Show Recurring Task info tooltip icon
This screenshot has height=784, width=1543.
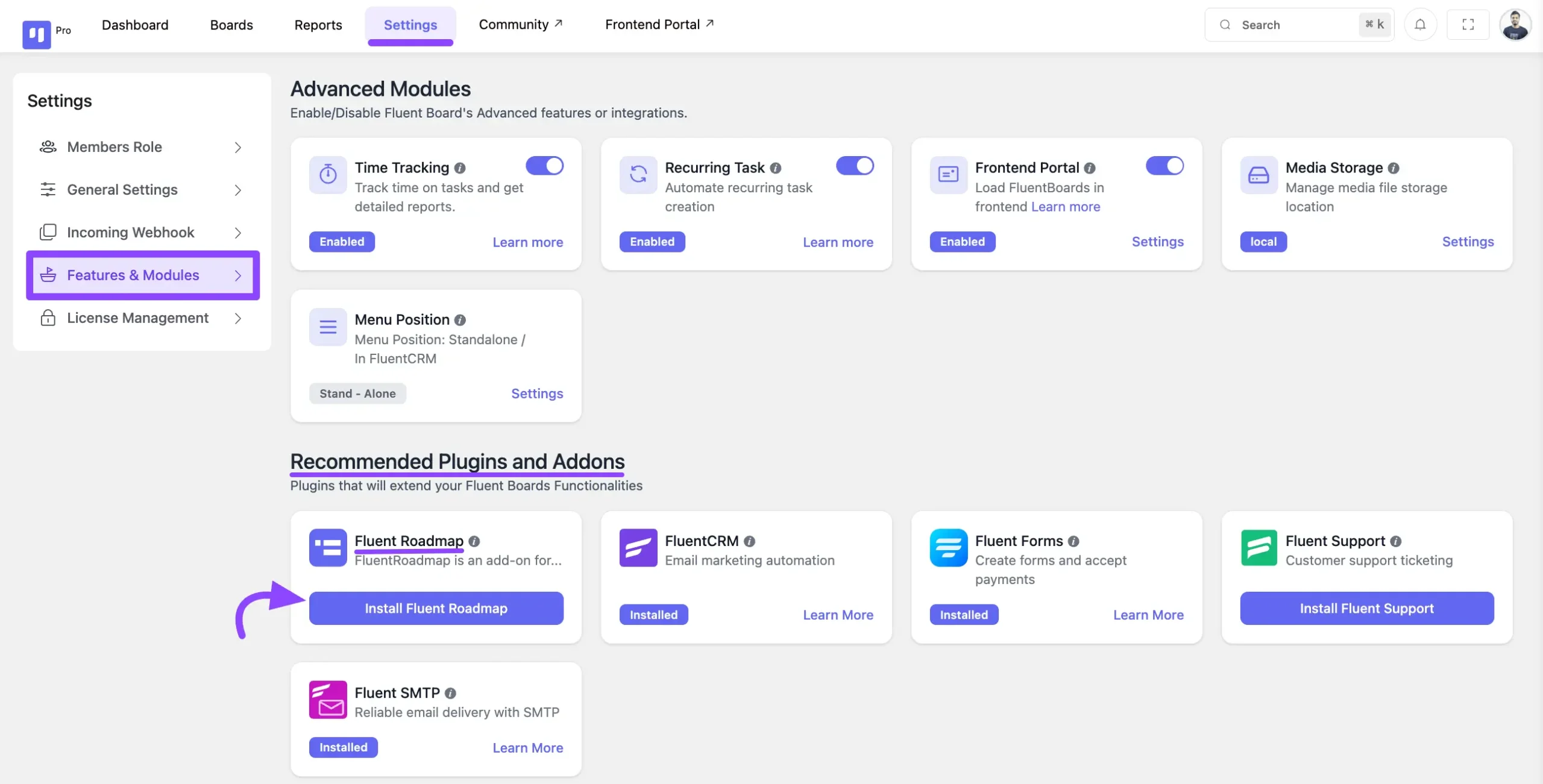776,168
